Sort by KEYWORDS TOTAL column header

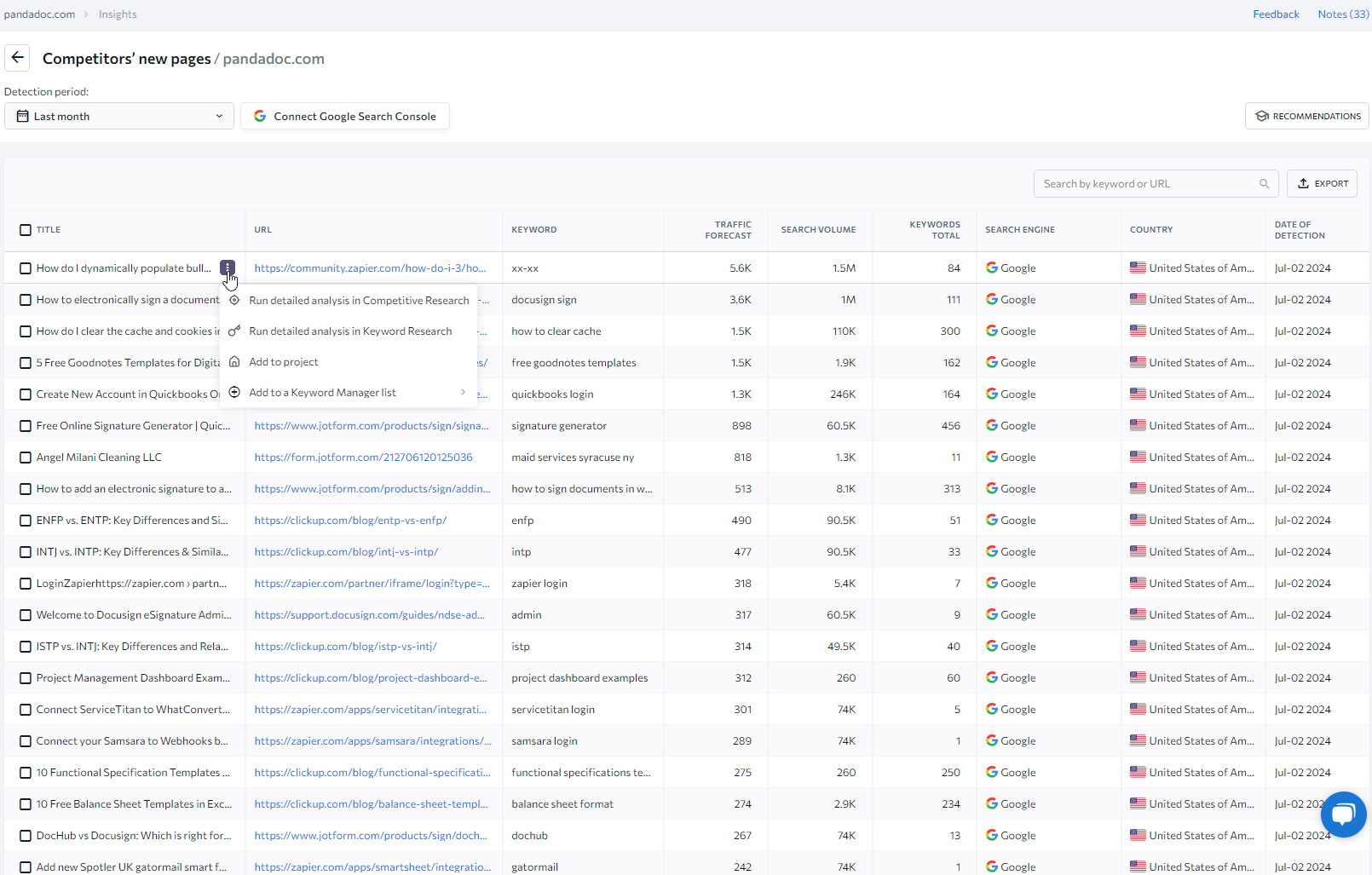935,230
